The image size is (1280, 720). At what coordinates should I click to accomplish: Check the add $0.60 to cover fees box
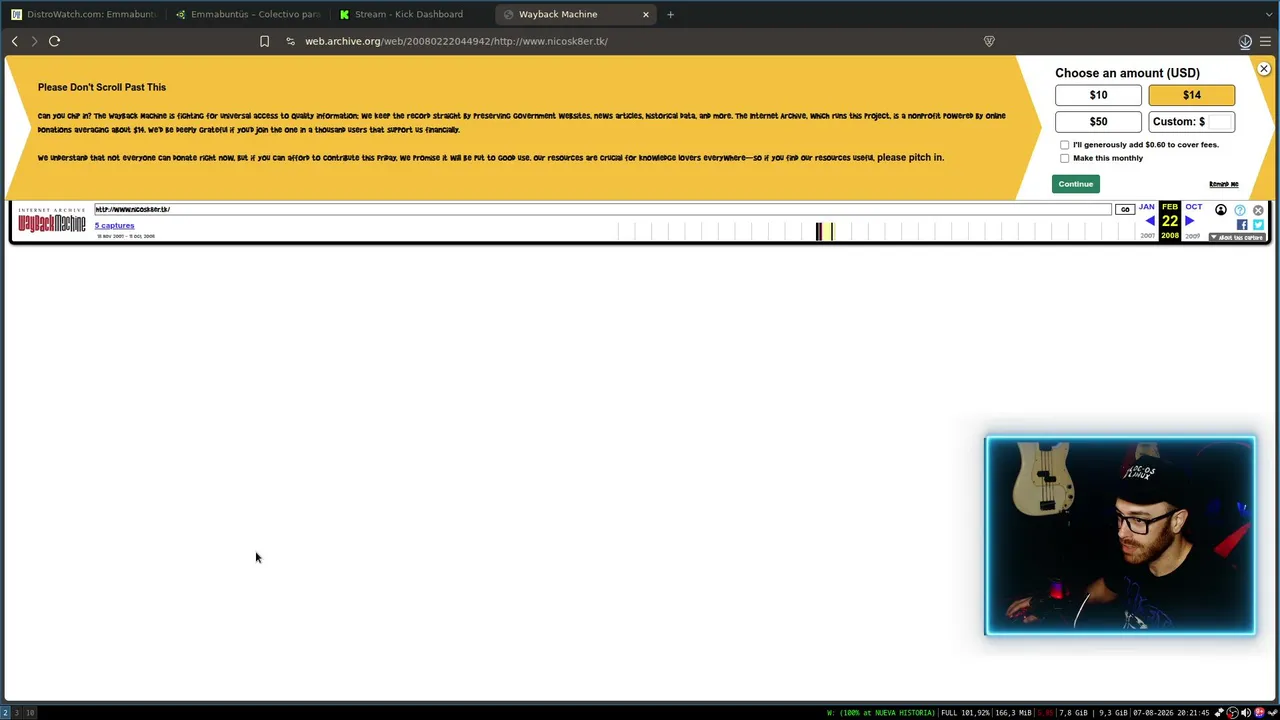(x=1065, y=145)
